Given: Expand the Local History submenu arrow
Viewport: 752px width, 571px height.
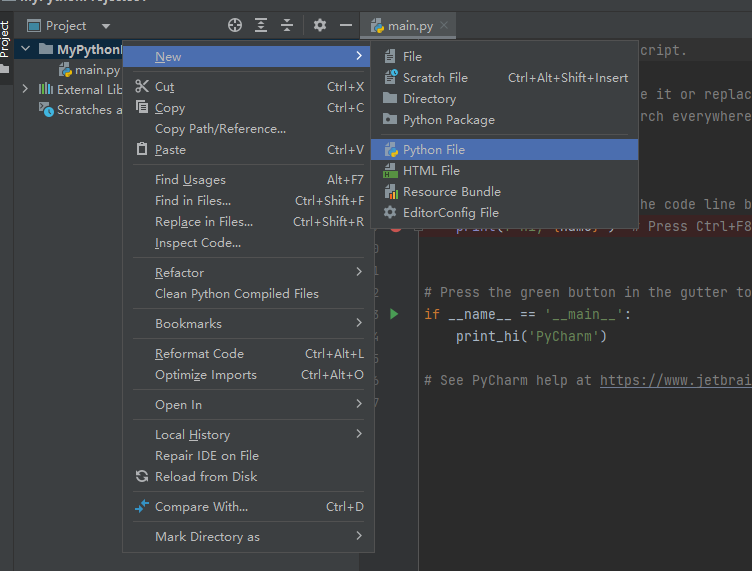Looking at the screenshot, I should [359, 434].
